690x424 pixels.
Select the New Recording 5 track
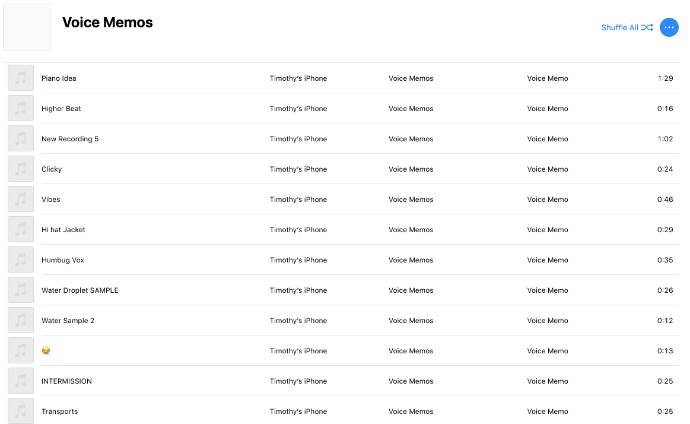pos(70,139)
